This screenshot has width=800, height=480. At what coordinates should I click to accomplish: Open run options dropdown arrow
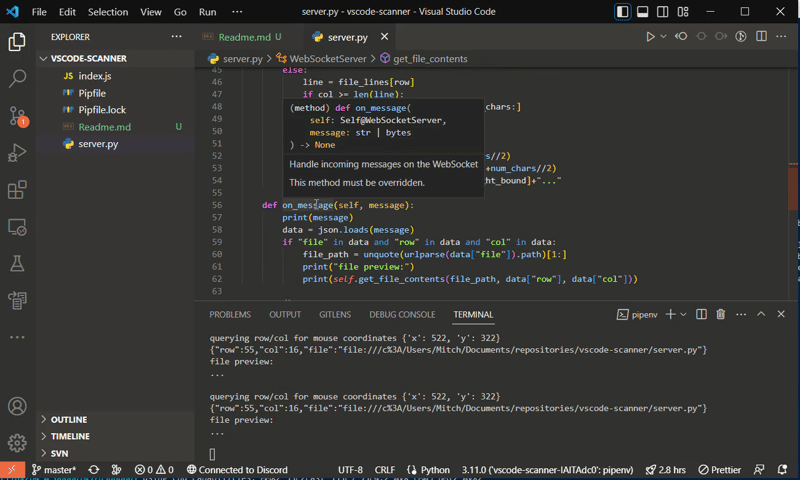pyautogui.click(x=663, y=37)
